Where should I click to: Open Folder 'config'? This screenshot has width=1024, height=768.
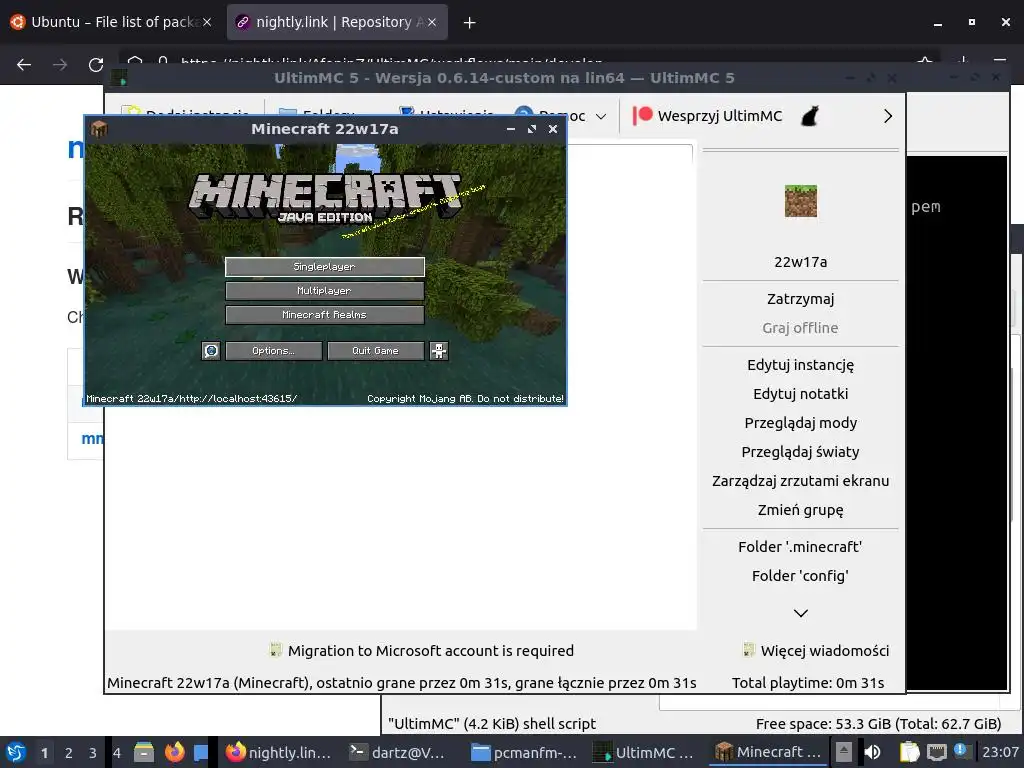[x=801, y=576]
